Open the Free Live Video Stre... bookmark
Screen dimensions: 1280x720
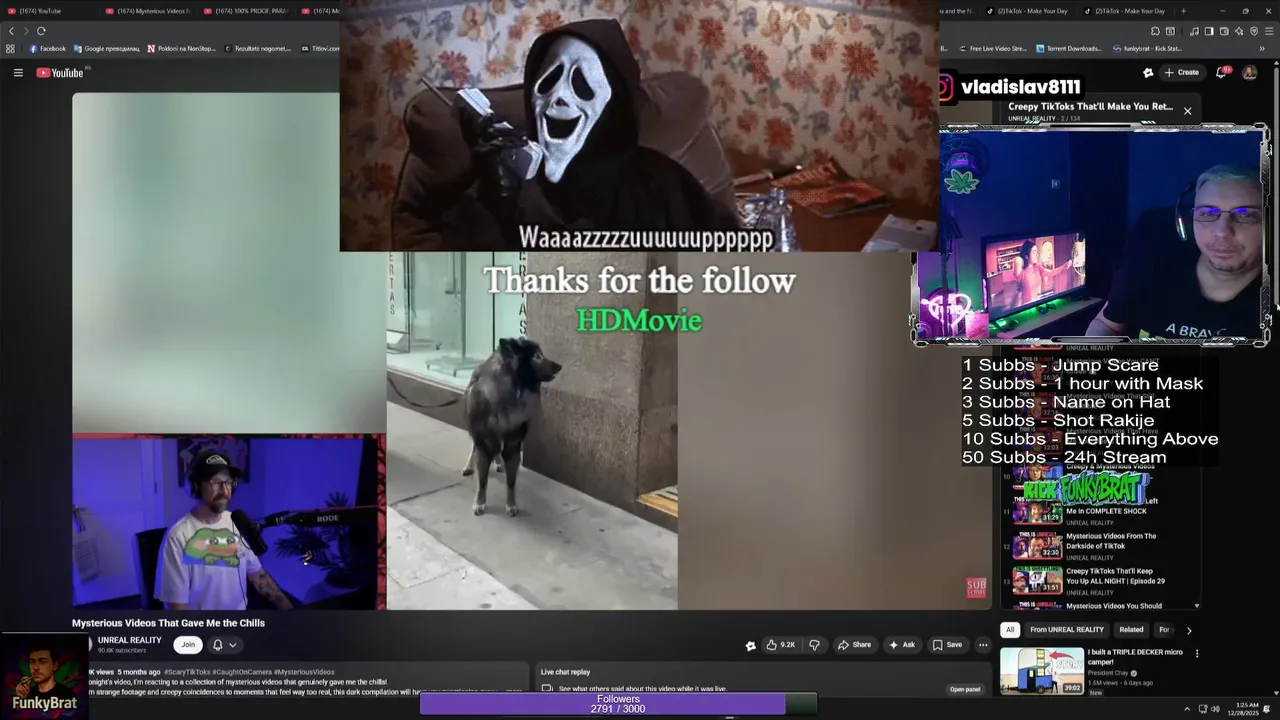993,48
